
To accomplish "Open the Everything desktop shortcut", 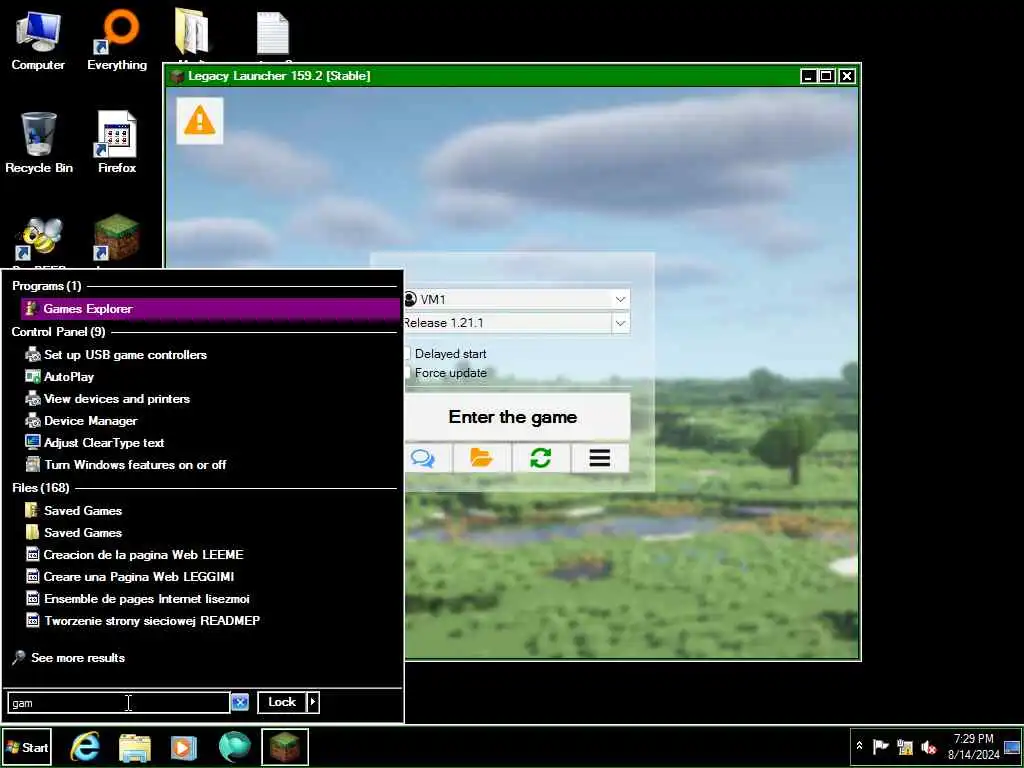I will click(x=117, y=40).
